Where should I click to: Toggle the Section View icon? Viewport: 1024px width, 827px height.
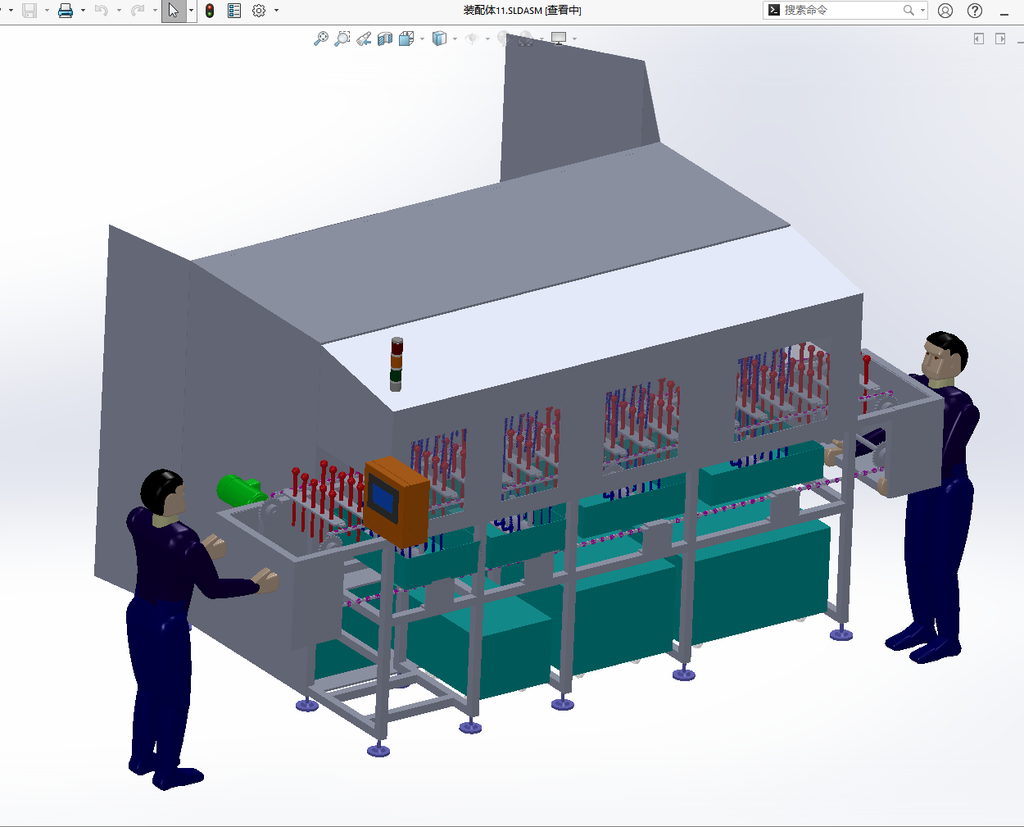(385, 39)
